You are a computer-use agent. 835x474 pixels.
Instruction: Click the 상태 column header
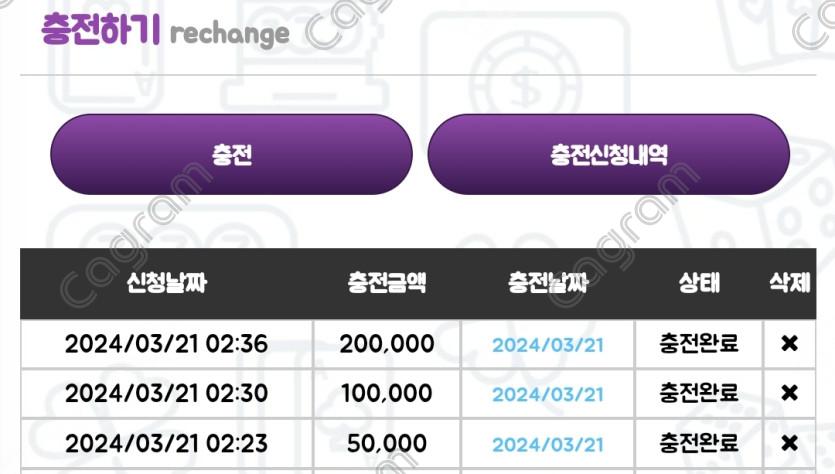[699, 283]
